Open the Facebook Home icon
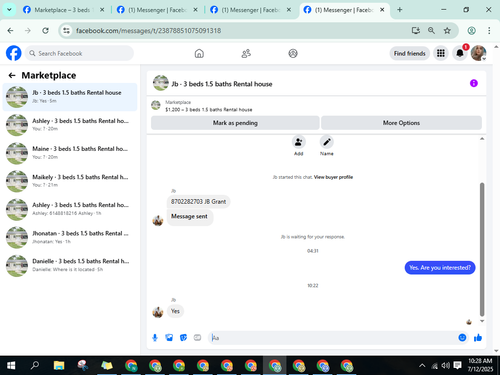 pyautogui.click(x=199, y=53)
